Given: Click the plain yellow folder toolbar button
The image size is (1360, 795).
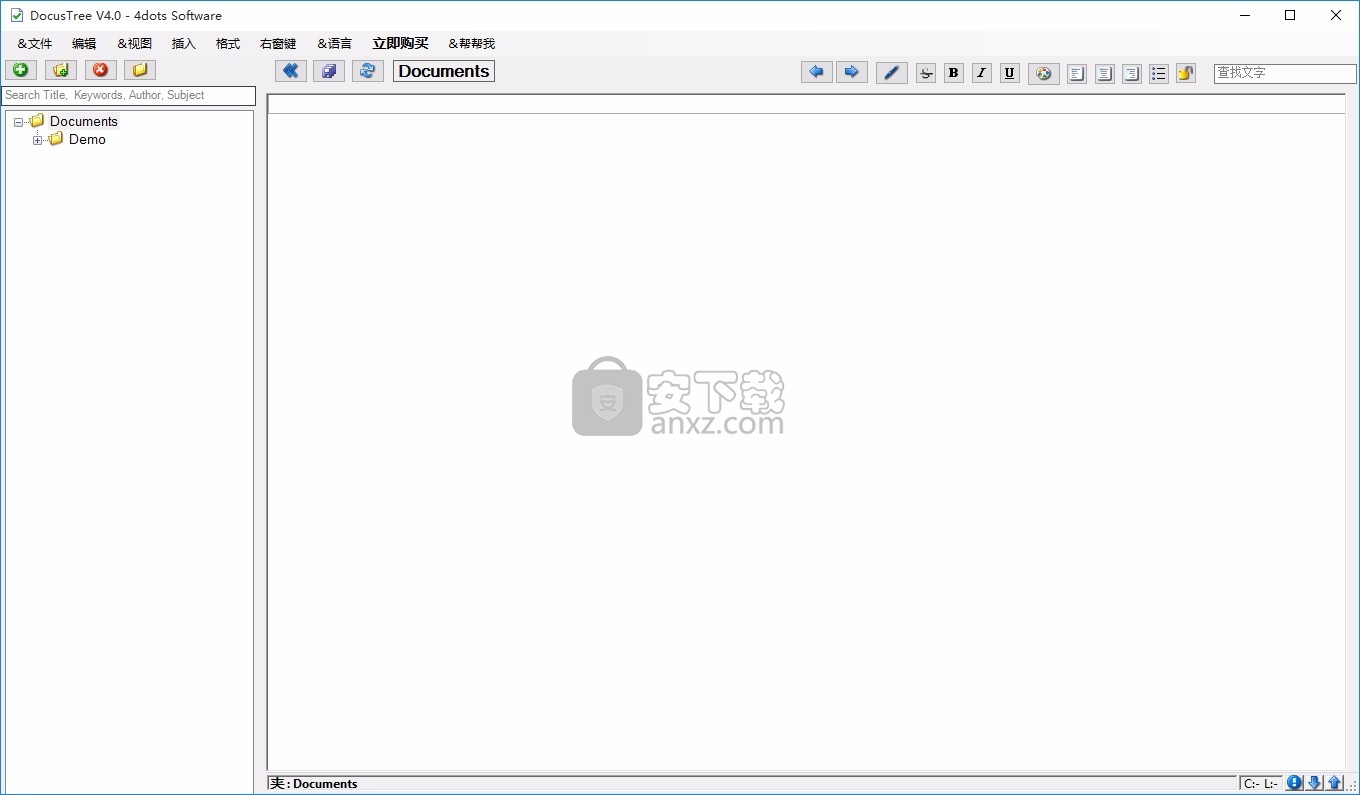Looking at the screenshot, I should click(140, 70).
